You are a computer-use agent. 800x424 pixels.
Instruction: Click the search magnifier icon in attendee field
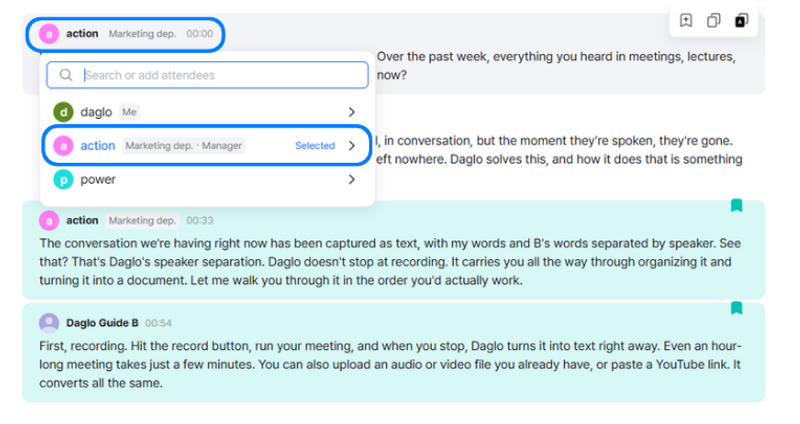pyautogui.click(x=66, y=75)
